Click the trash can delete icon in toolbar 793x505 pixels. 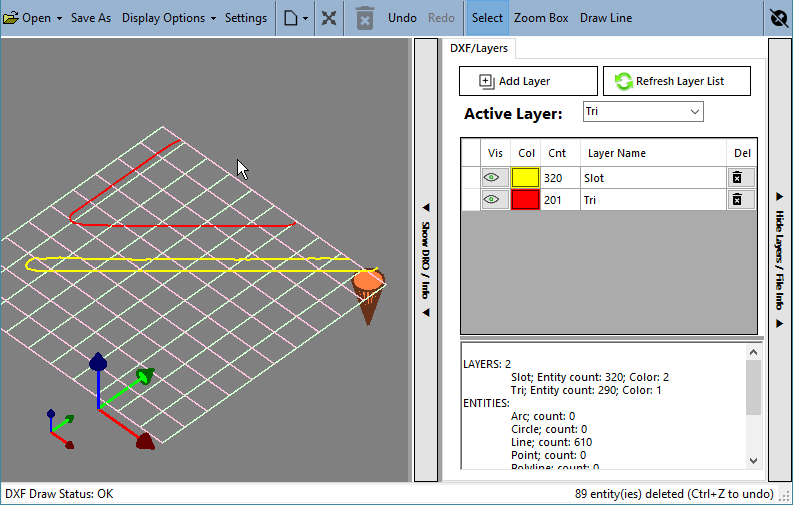coord(364,18)
